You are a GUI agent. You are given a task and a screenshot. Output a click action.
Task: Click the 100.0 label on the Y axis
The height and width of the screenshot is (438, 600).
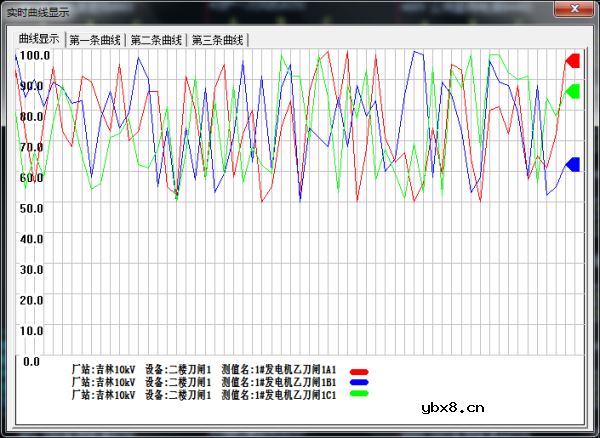(34, 55)
